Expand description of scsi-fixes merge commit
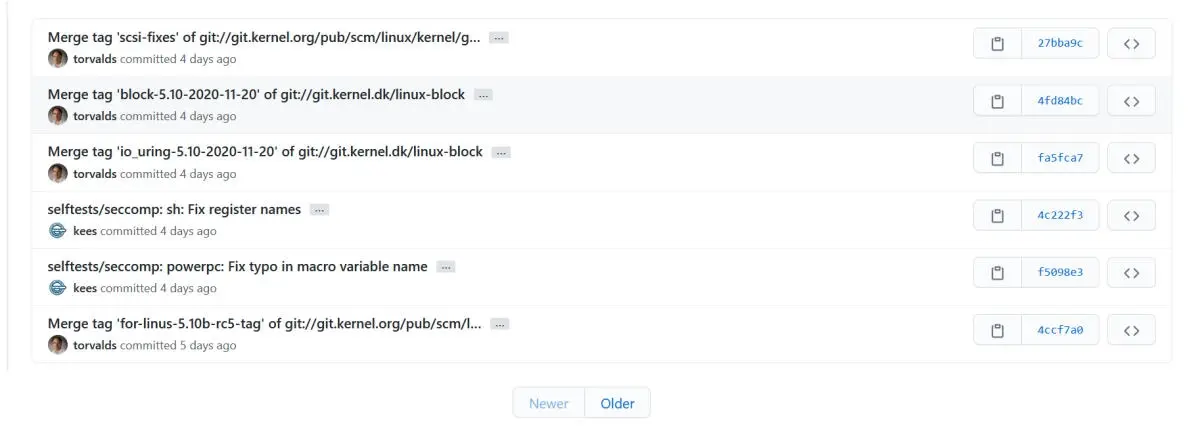 point(499,38)
